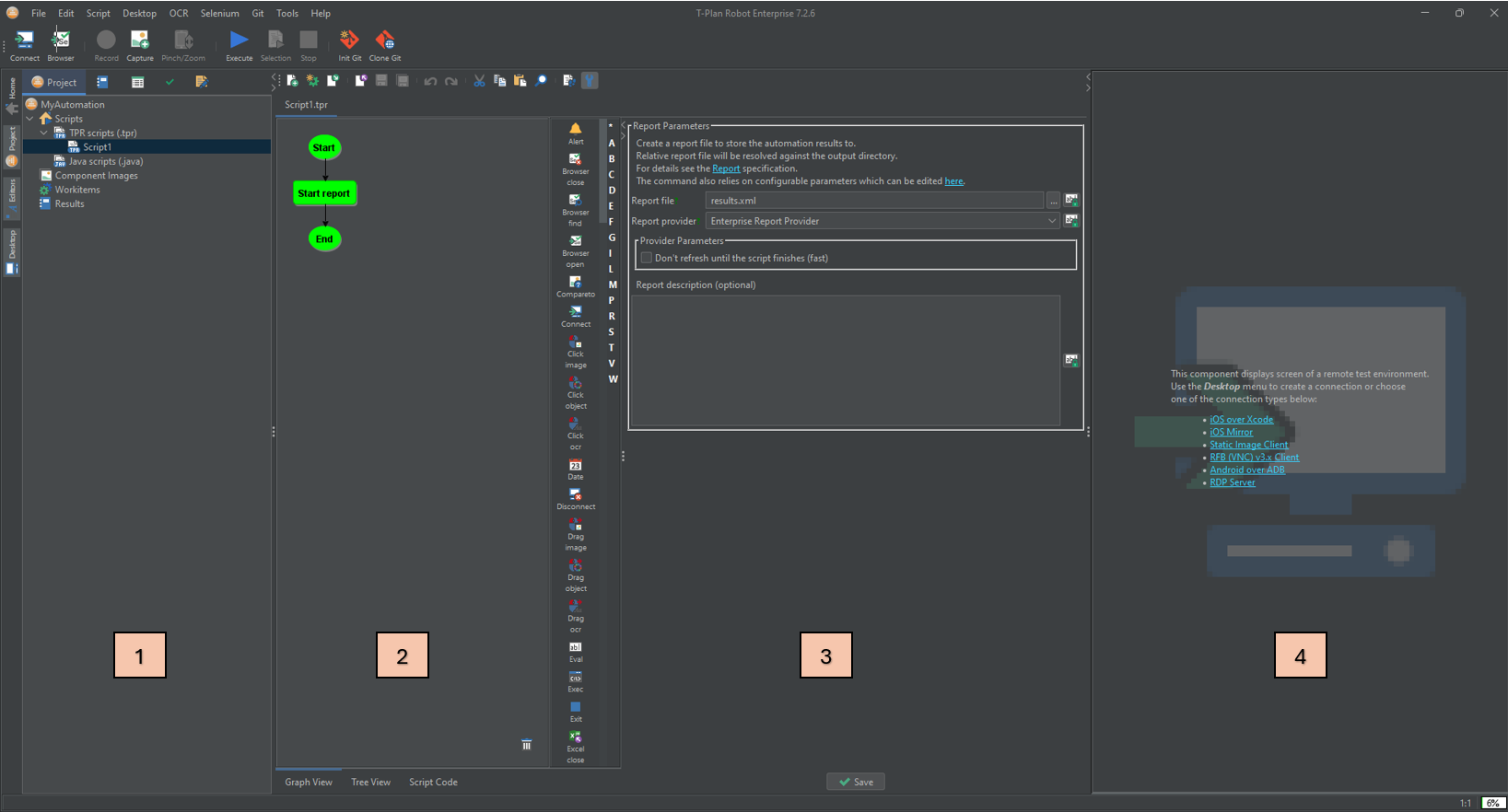Screen dimensions: 1508x812
Task: Open the Static Image Client link
Action: (x=1248, y=445)
